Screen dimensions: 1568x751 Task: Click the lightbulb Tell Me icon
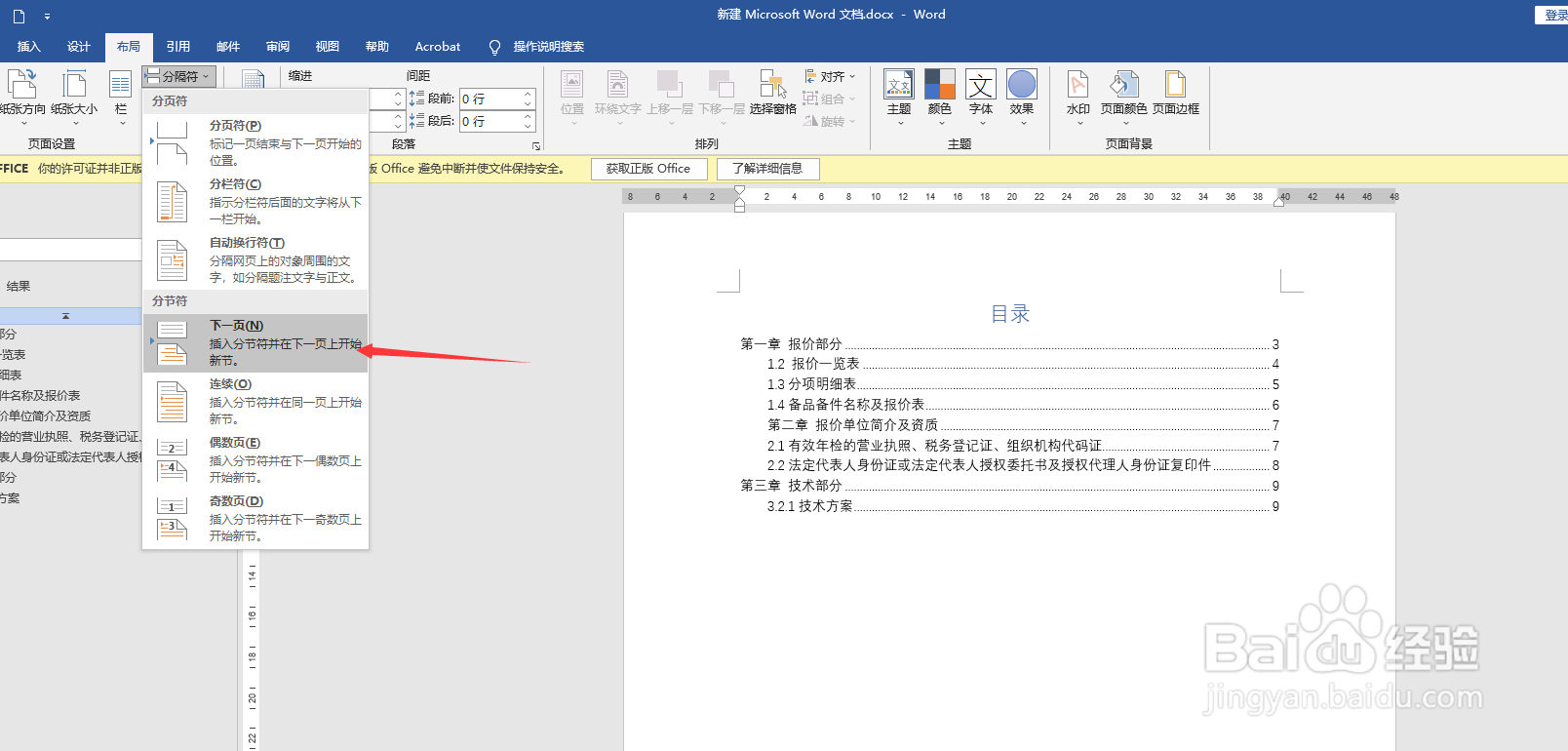click(x=495, y=47)
